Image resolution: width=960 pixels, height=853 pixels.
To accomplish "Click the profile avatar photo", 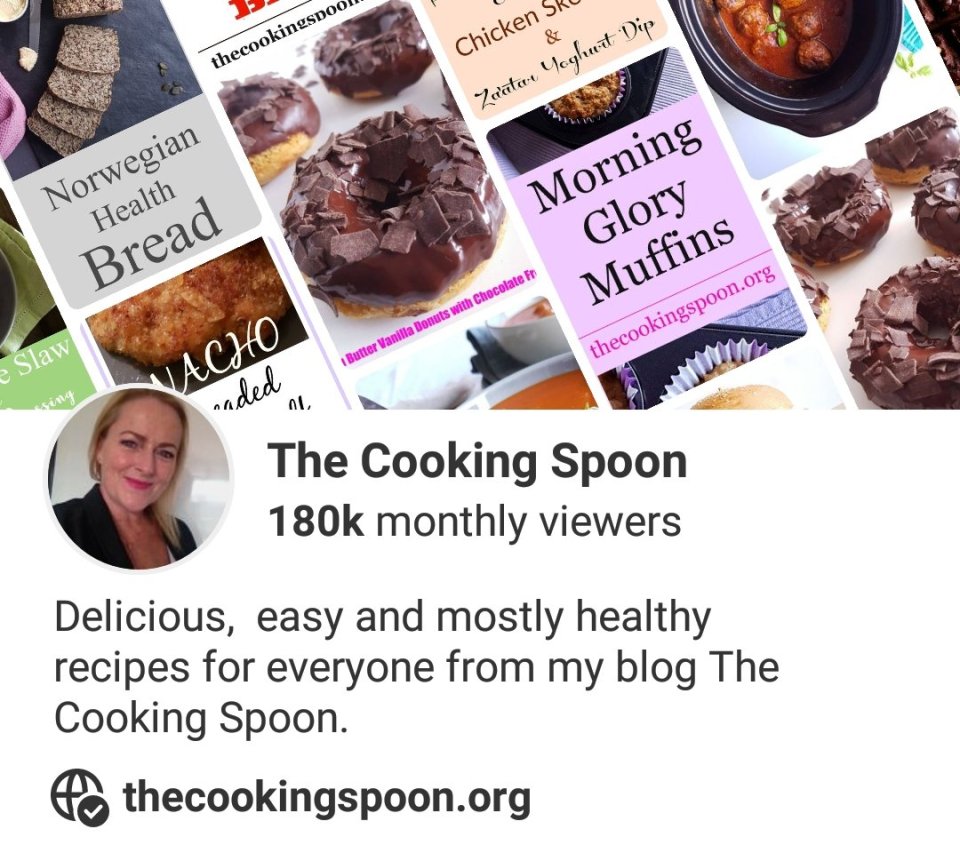I will pyautogui.click(x=140, y=479).
